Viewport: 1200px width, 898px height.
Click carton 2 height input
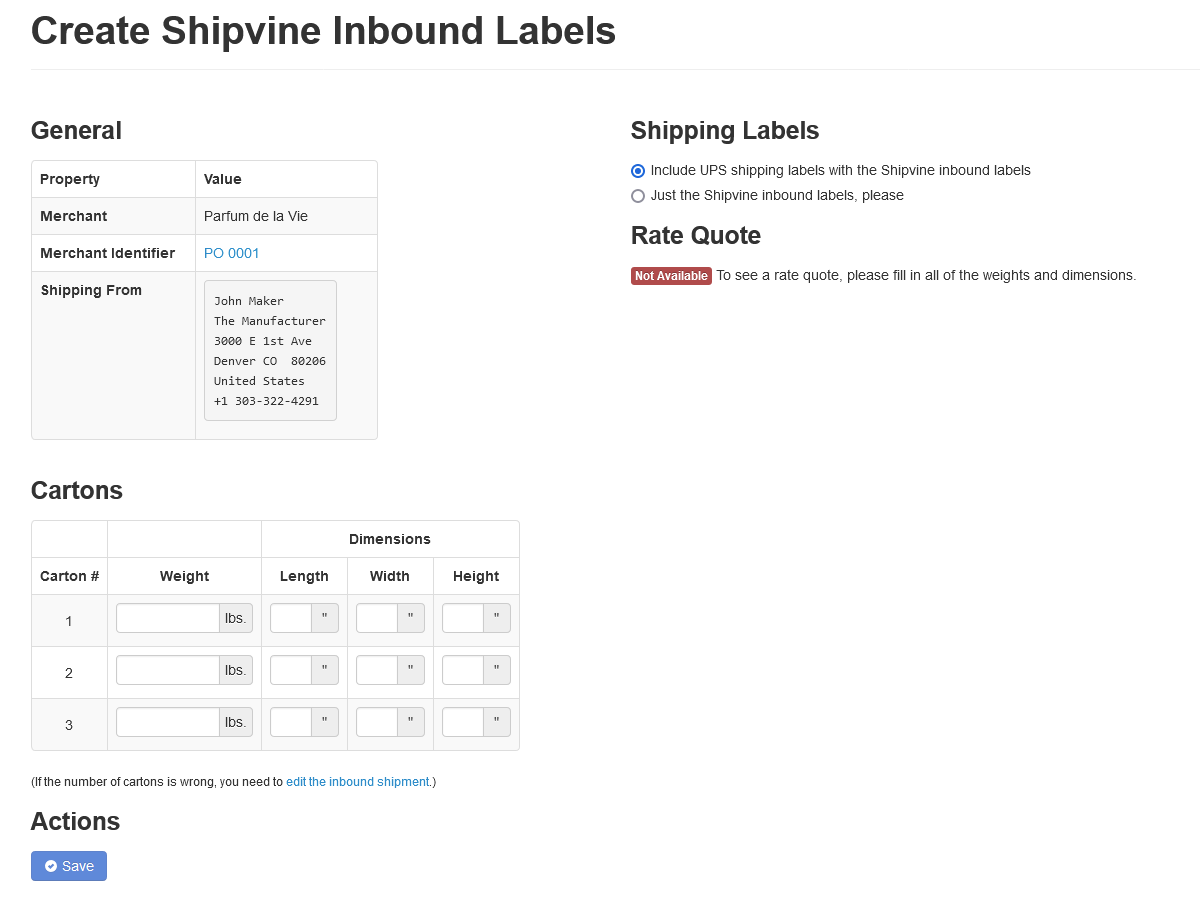(x=463, y=670)
